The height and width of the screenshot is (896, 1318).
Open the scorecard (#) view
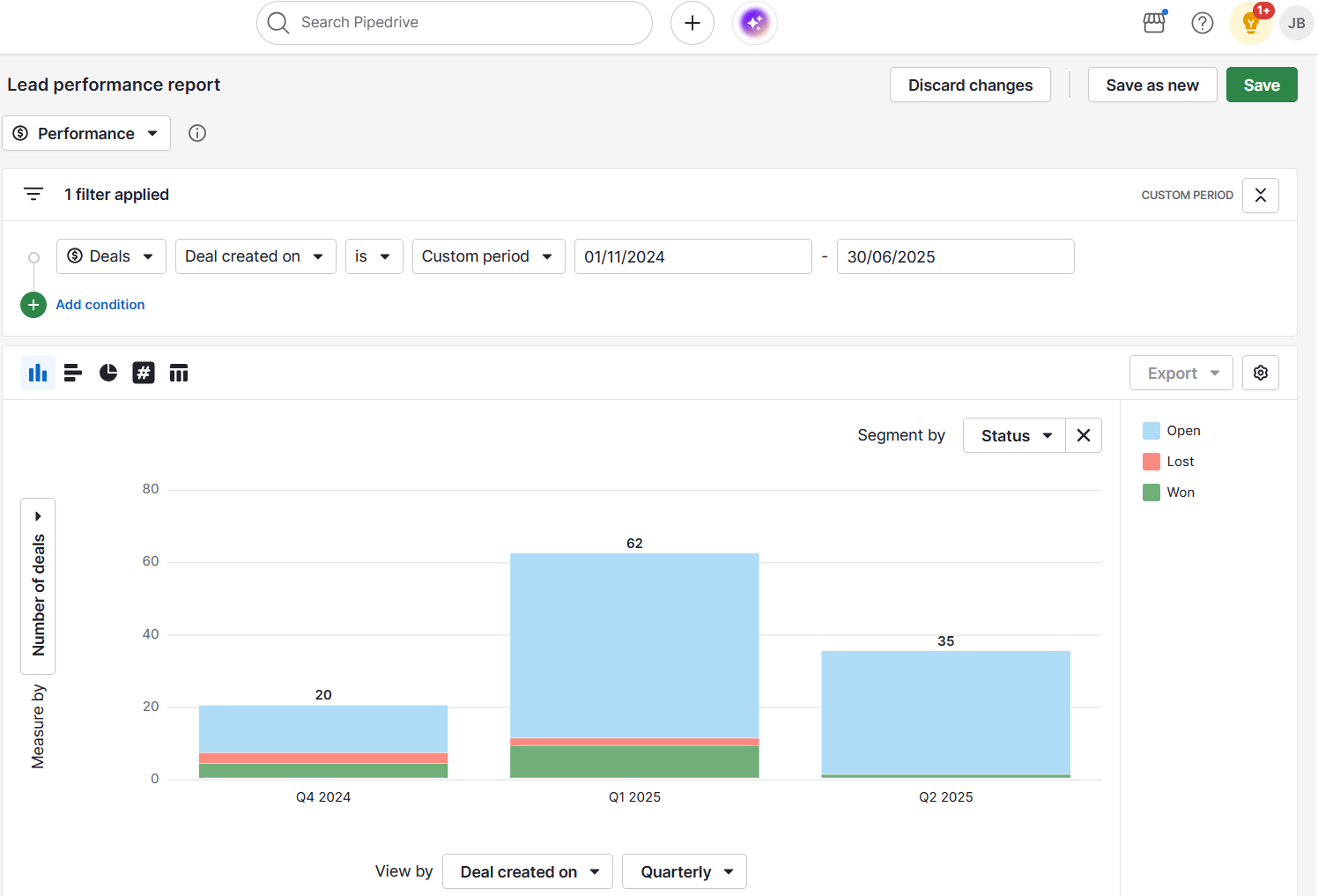tap(144, 373)
